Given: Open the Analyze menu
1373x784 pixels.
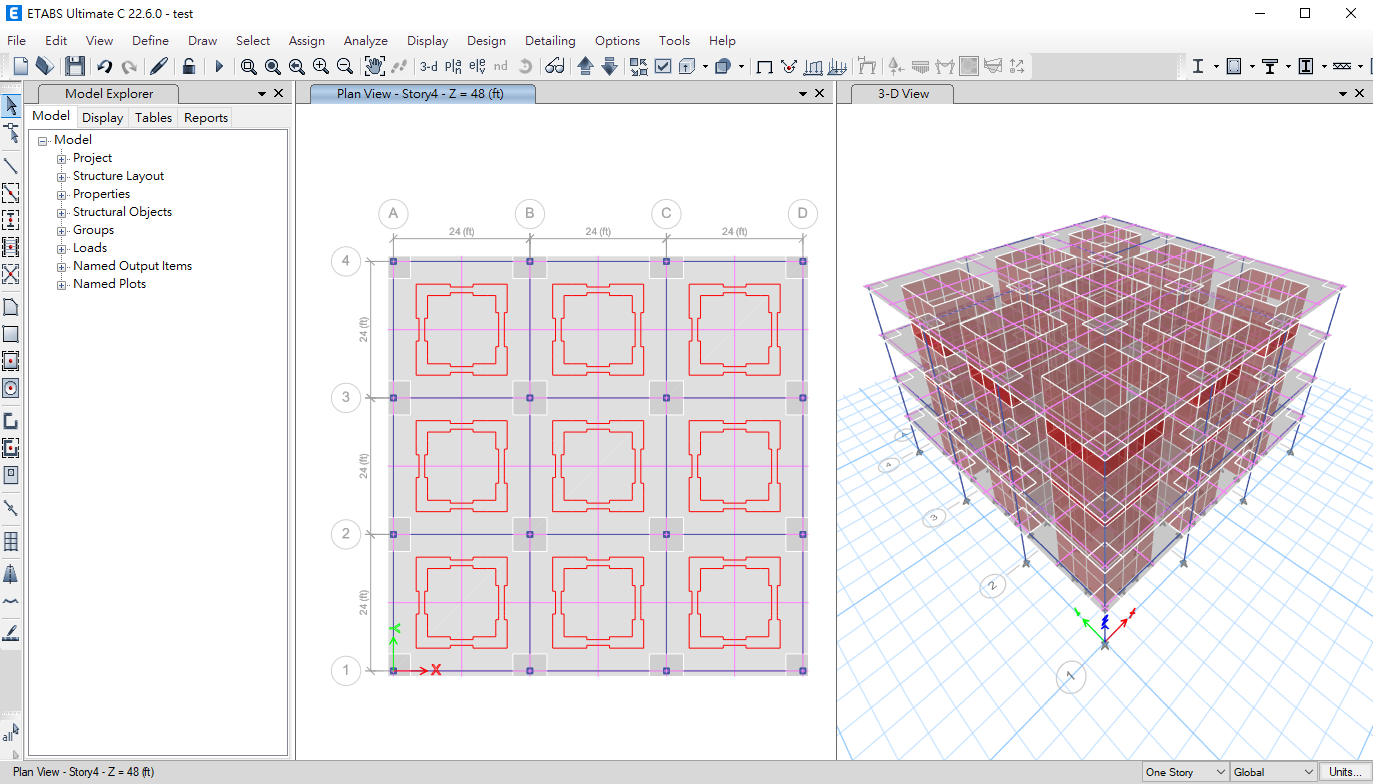Looking at the screenshot, I should 366,41.
